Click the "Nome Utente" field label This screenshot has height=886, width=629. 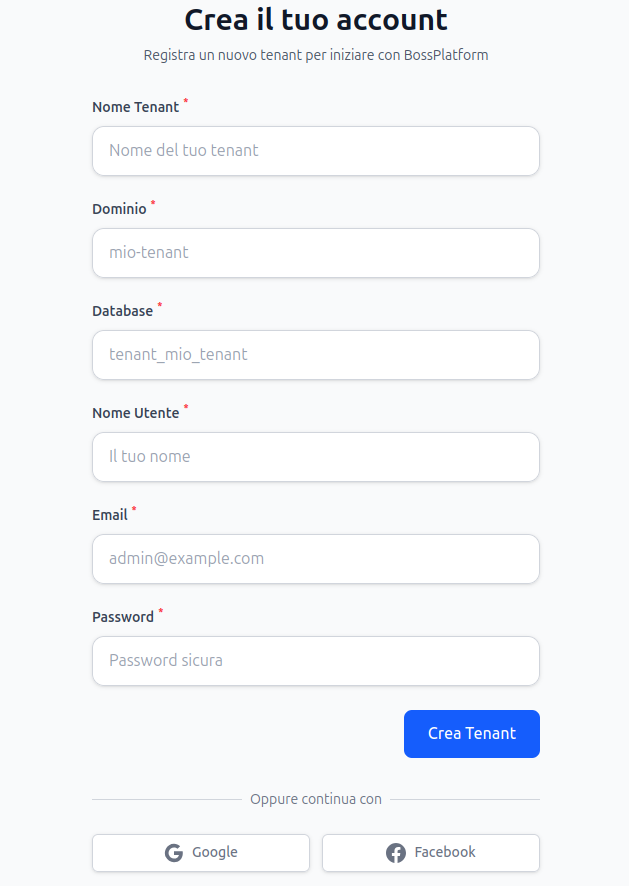tap(136, 413)
